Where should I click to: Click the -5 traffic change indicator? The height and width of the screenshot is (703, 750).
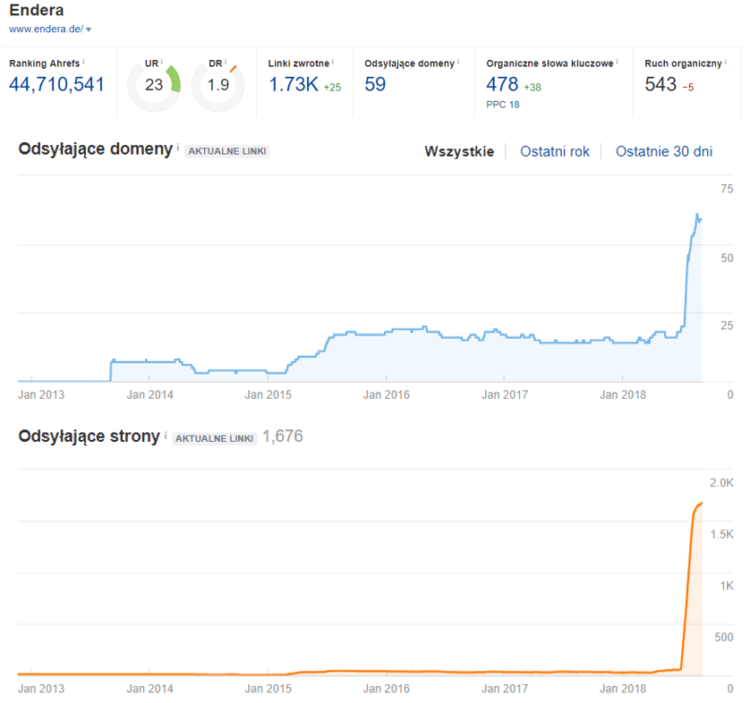tap(688, 88)
